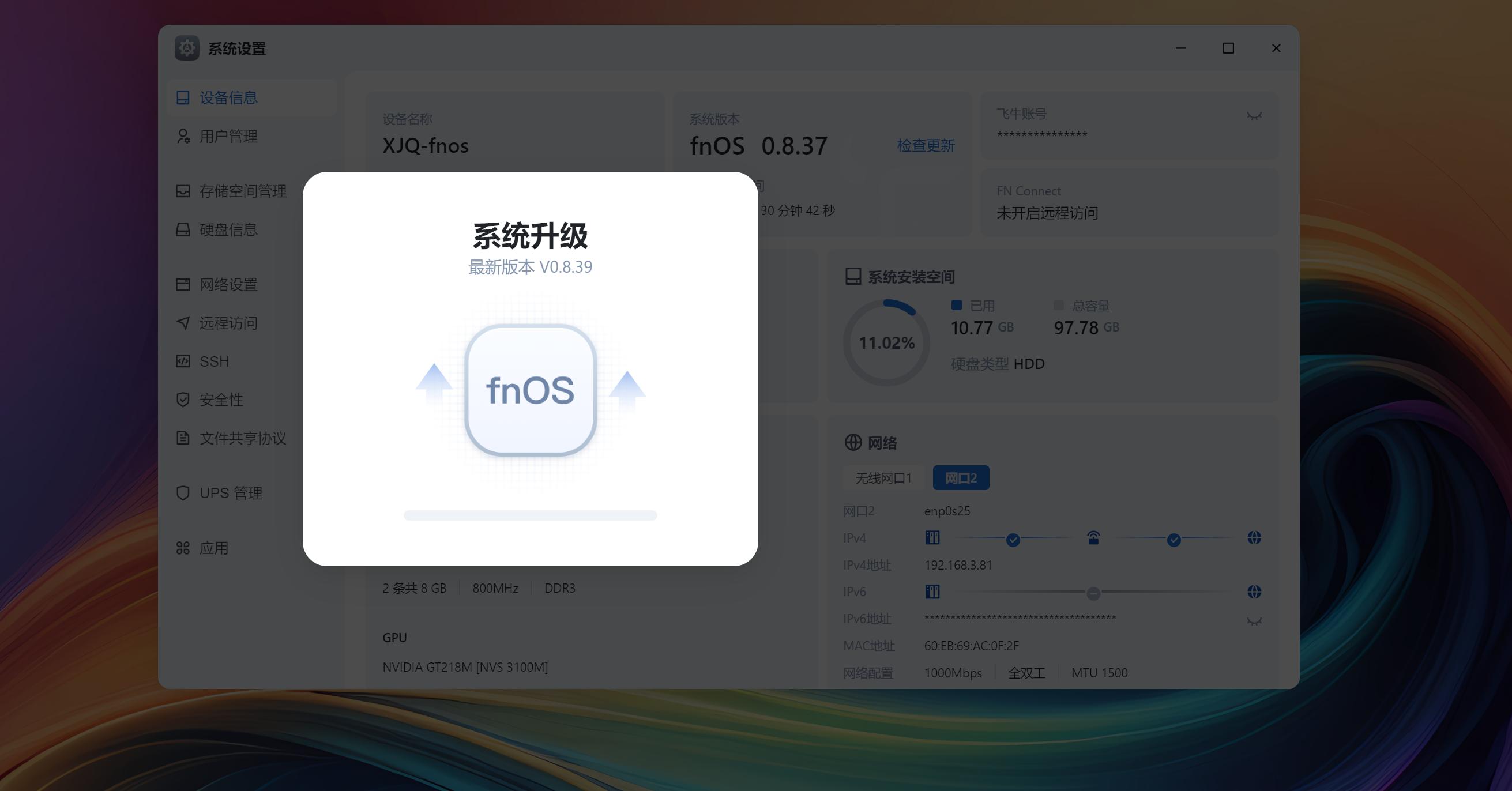This screenshot has width=1512, height=791.
Task: Close the 系统设置 window
Action: pos(1276,48)
